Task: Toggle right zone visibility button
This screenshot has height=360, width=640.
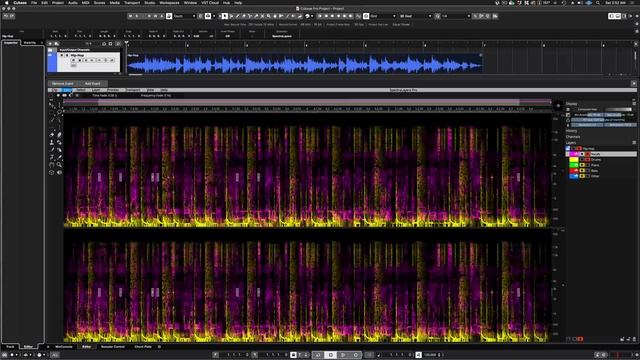Action: point(624,16)
